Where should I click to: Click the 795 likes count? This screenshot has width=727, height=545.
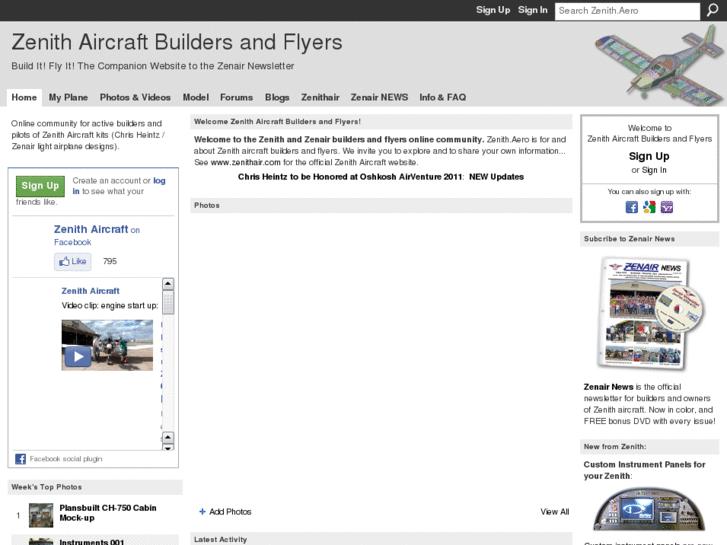point(110,261)
